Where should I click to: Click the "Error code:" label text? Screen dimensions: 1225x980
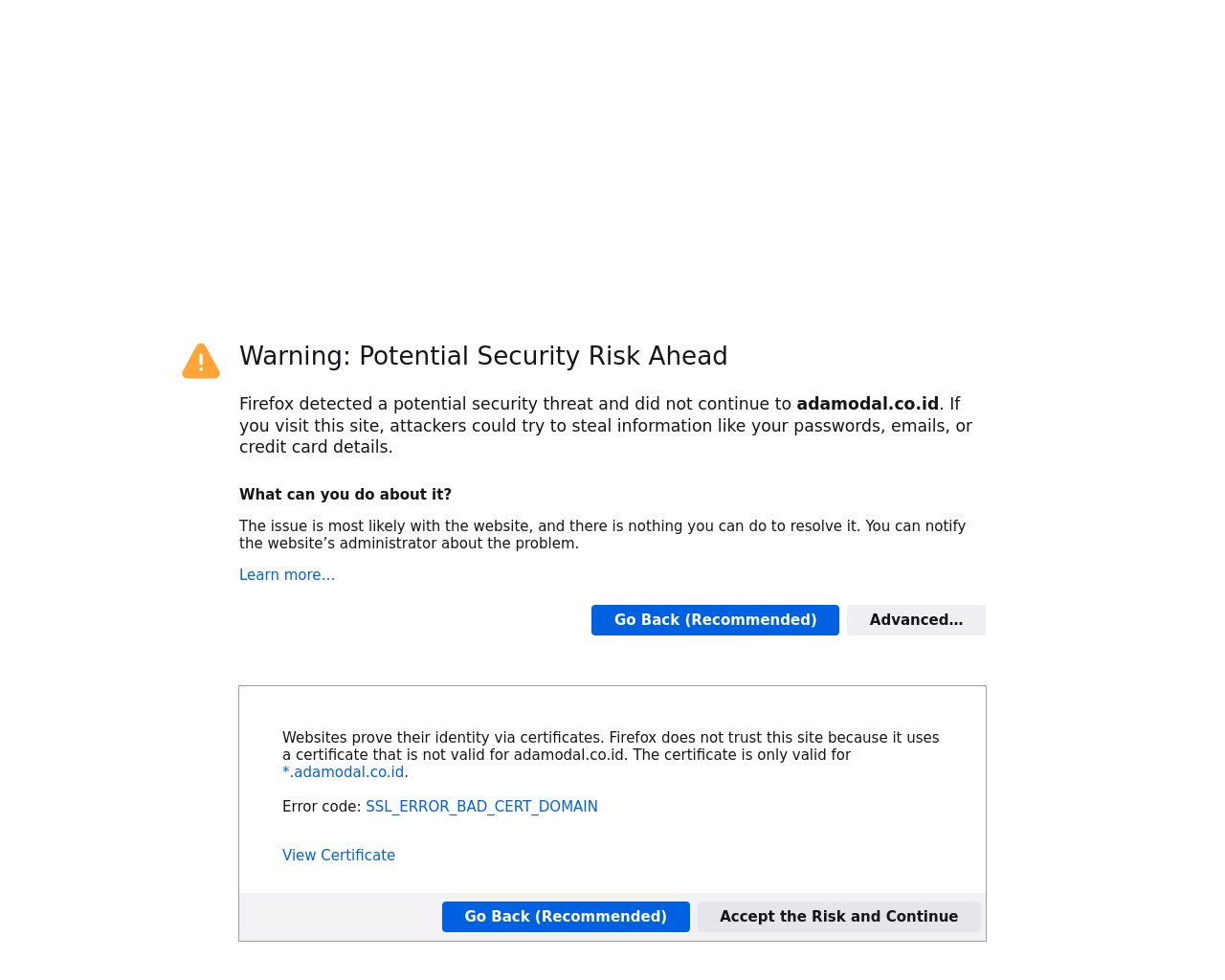tap(322, 807)
